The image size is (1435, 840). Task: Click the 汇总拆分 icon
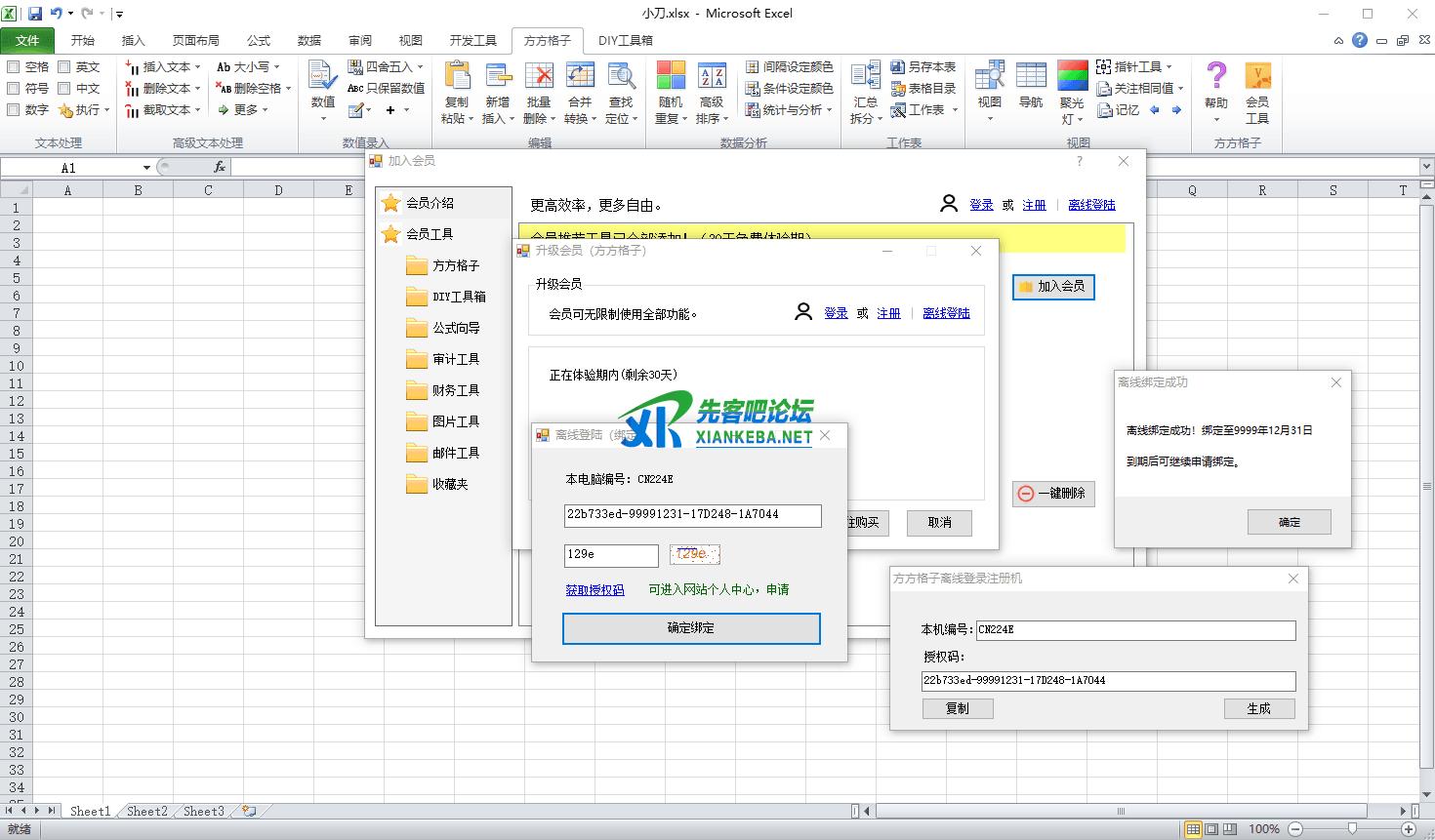(865, 77)
